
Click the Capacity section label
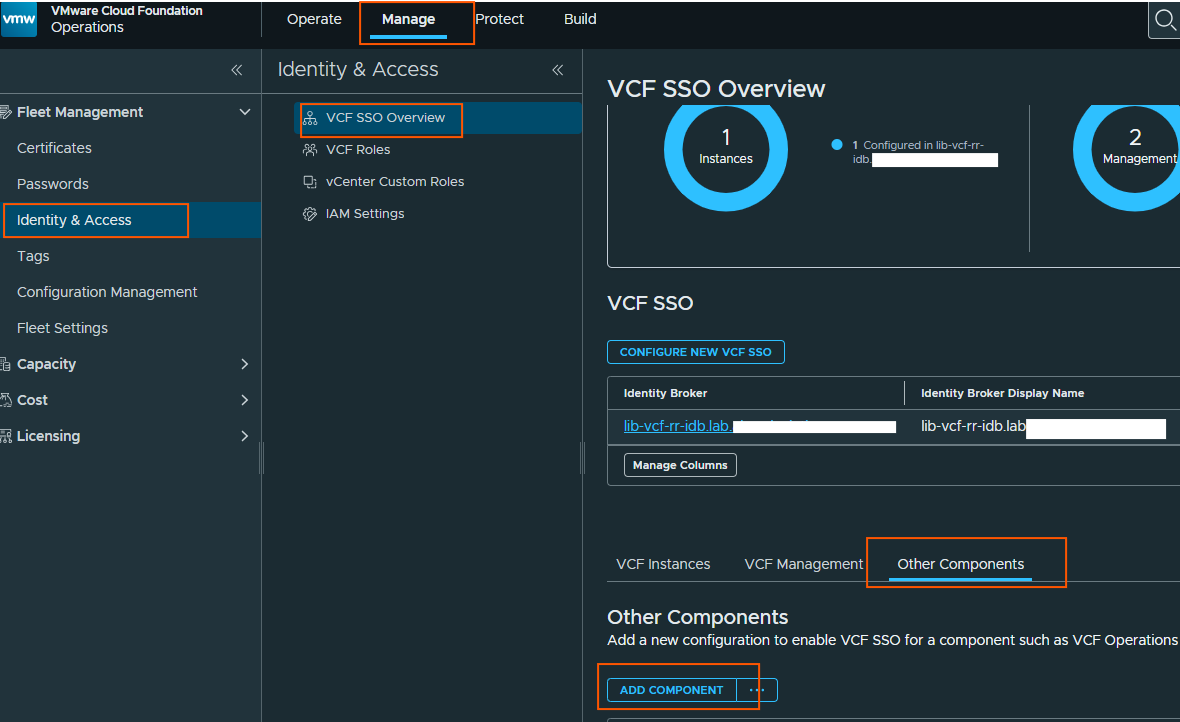[x=47, y=364]
